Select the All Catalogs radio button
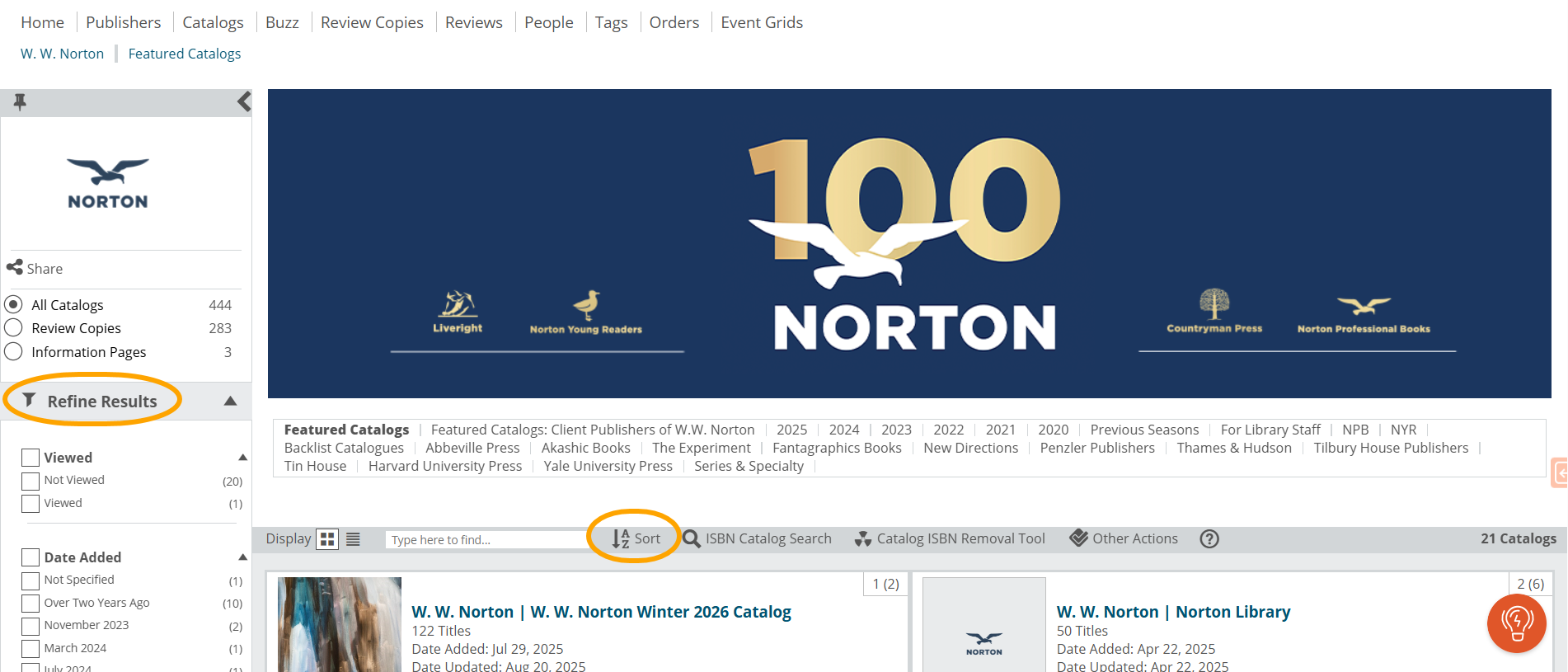The height and width of the screenshot is (672, 1568). point(13,304)
